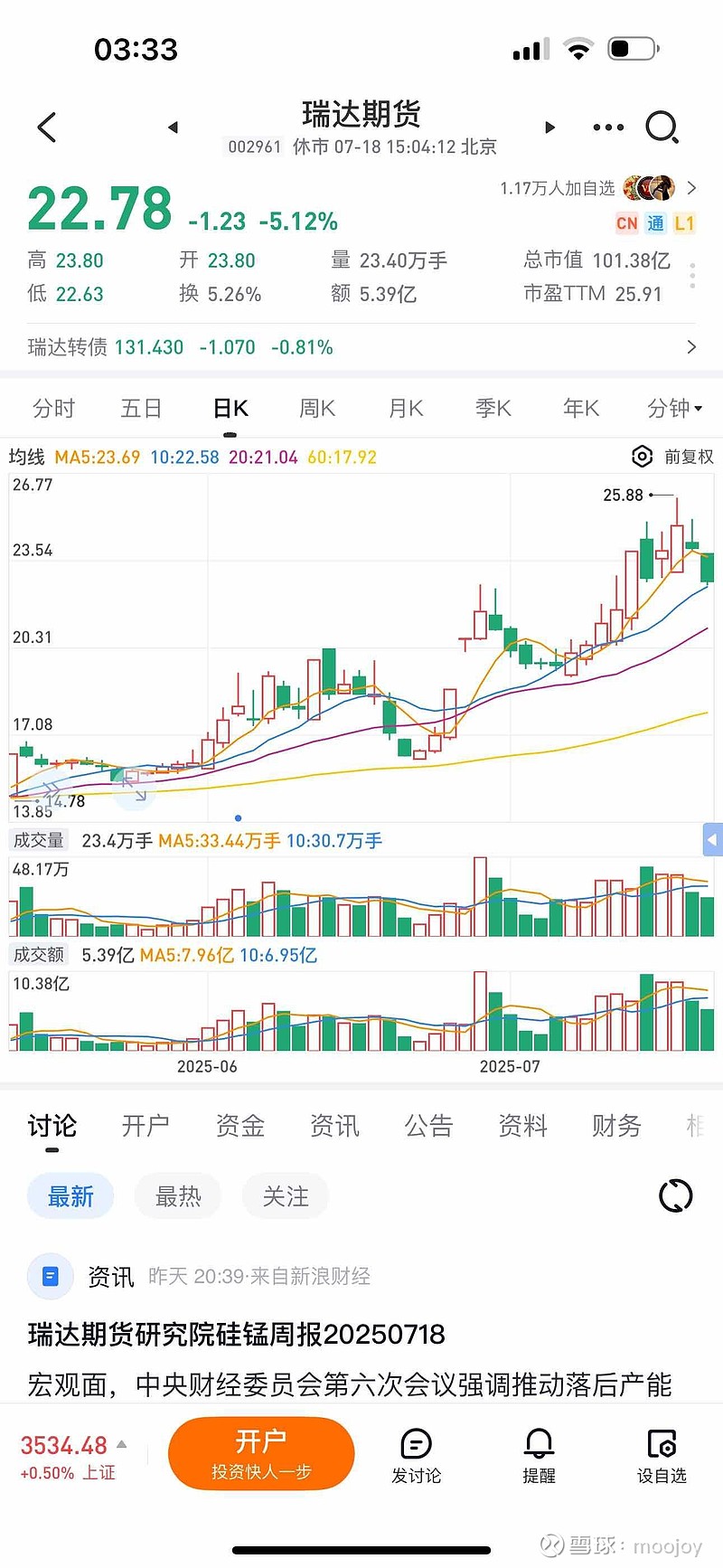Tap the 瑞达期货 stock title

[x=361, y=114]
